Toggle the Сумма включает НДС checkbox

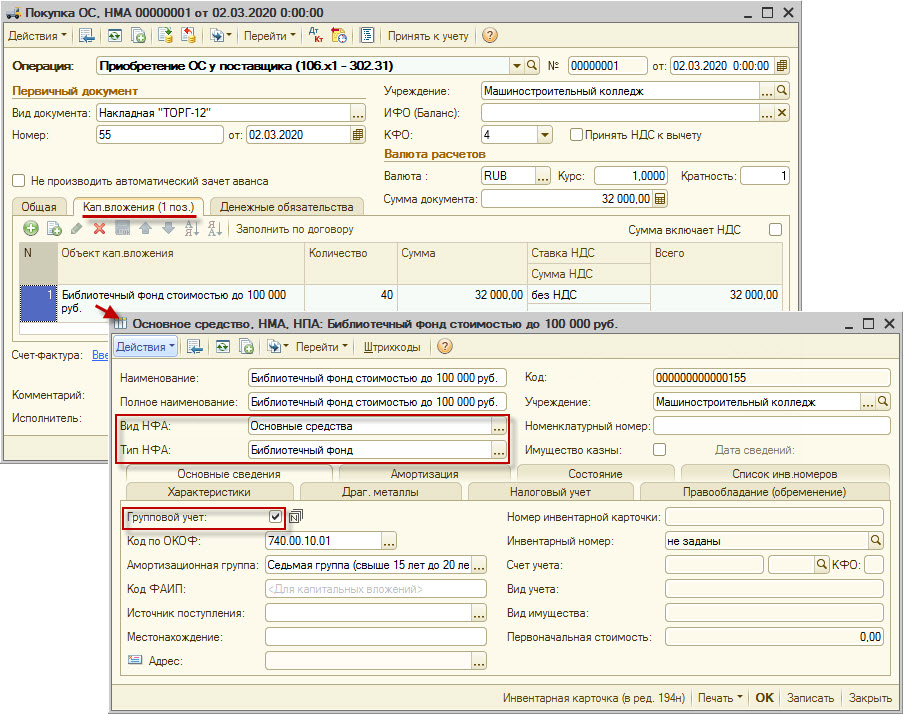(x=775, y=230)
